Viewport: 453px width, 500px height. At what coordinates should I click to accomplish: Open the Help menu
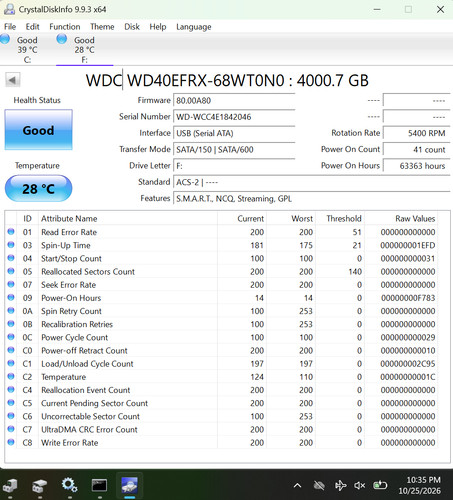(158, 27)
